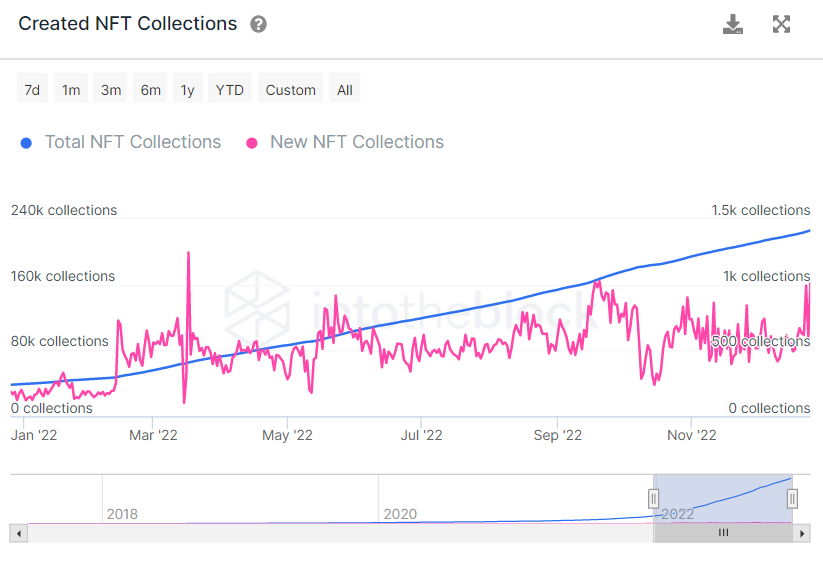Switch to the 3m range
The width and height of the screenshot is (823, 563).
coord(110,88)
